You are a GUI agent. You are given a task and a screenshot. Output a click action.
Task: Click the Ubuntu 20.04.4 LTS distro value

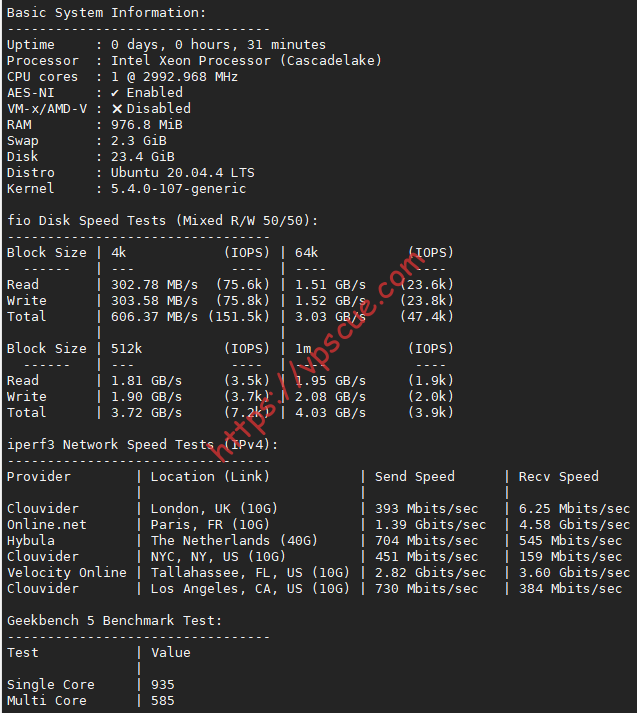point(183,173)
